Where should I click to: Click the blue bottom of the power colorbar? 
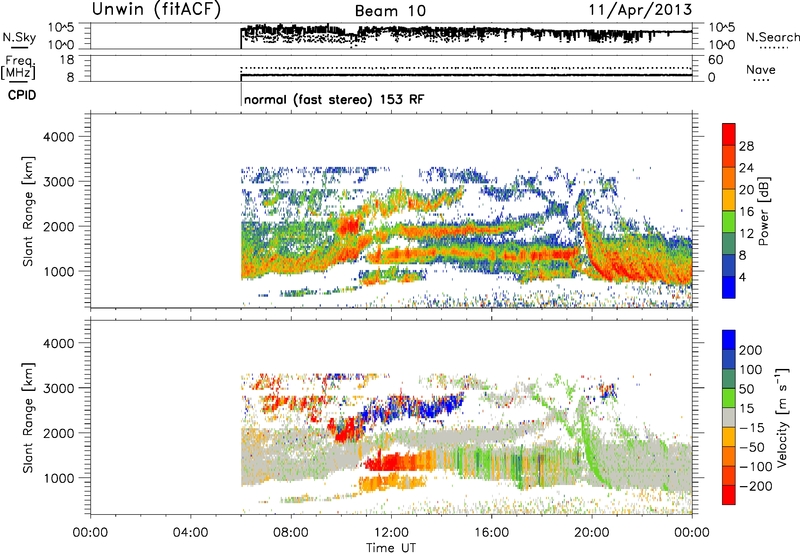[x=729, y=287]
